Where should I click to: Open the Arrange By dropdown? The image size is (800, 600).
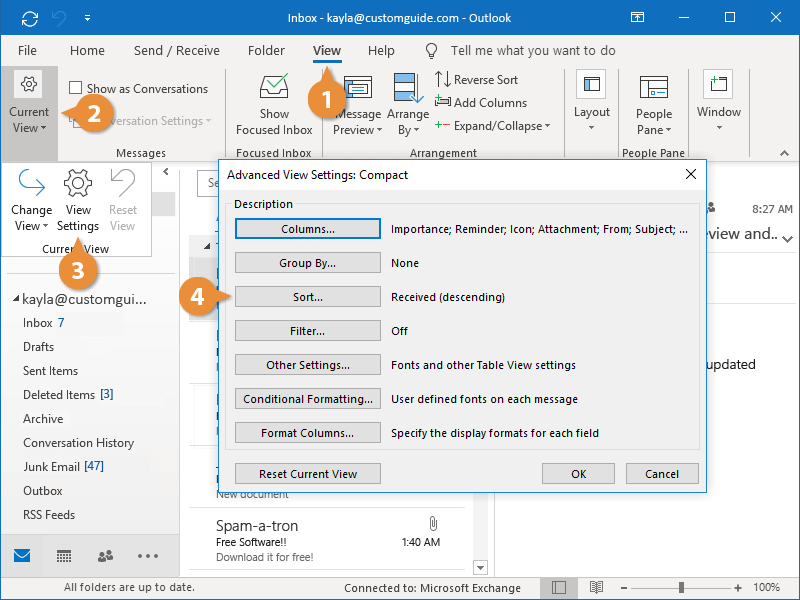click(408, 105)
